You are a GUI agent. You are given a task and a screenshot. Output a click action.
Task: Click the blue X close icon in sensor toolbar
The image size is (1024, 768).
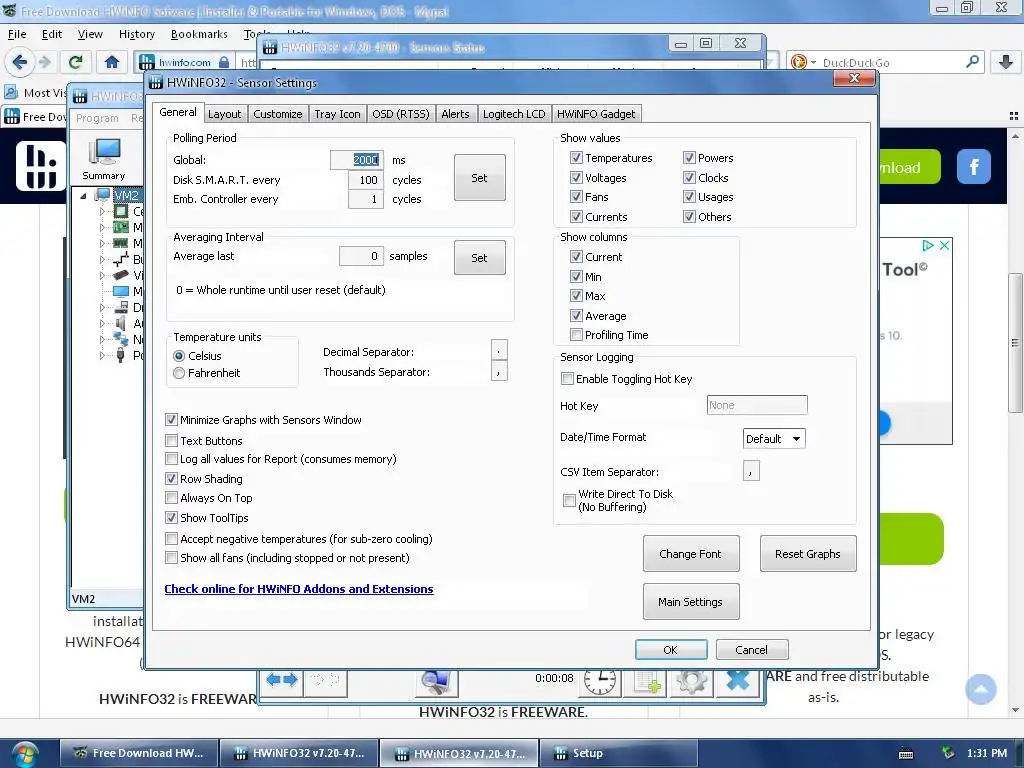pyautogui.click(x=737, y=681)
